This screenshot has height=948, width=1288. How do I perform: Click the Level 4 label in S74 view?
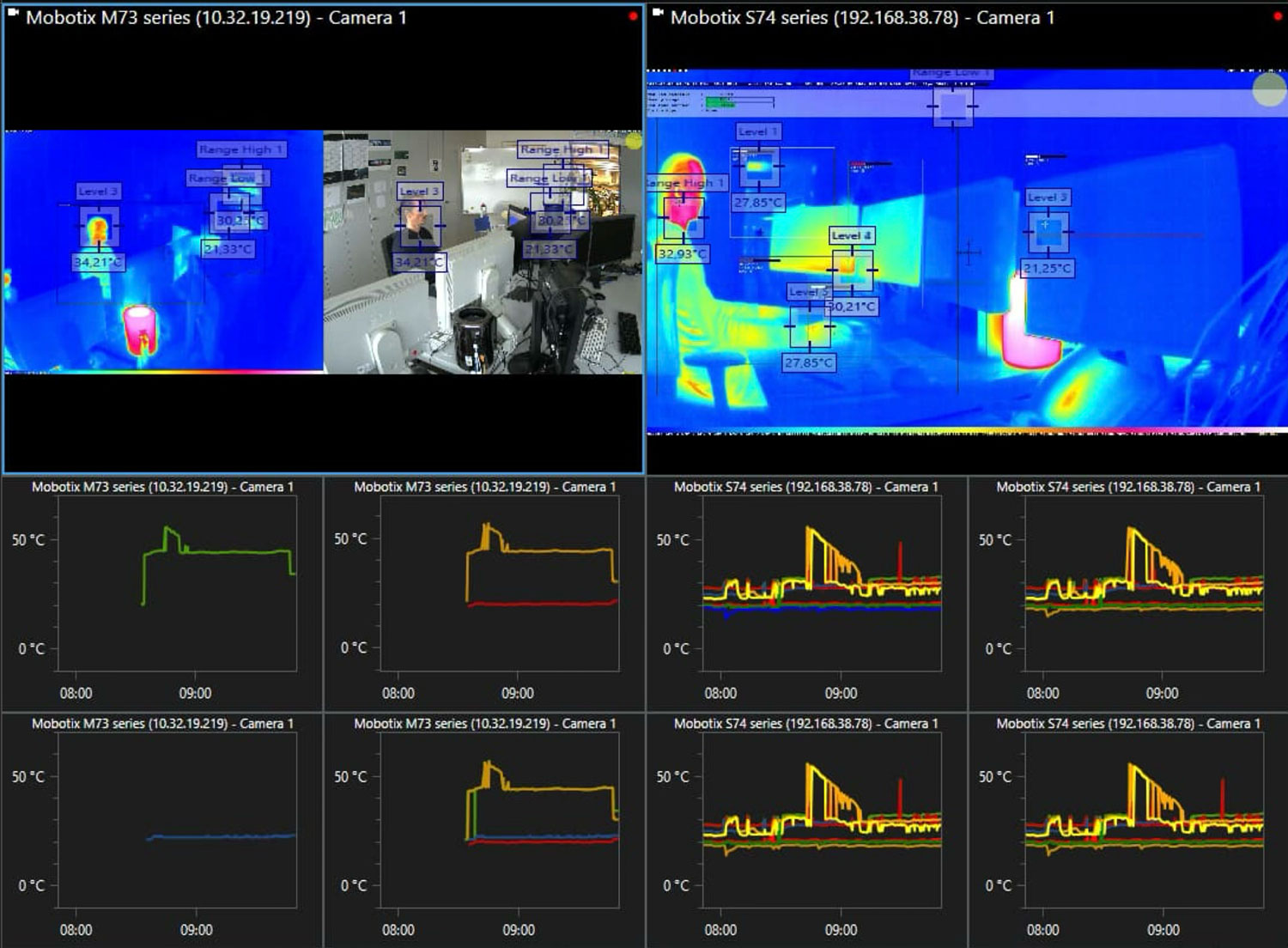pos(851,235)
